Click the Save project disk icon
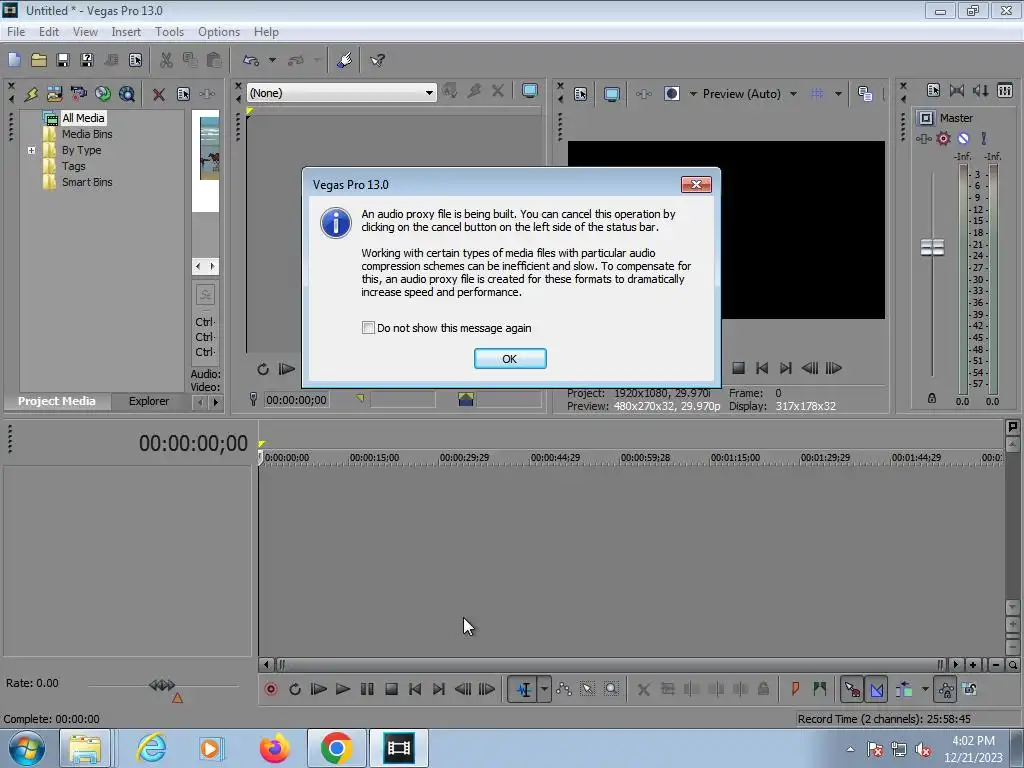1024x768 pixels. pos(63,60)
